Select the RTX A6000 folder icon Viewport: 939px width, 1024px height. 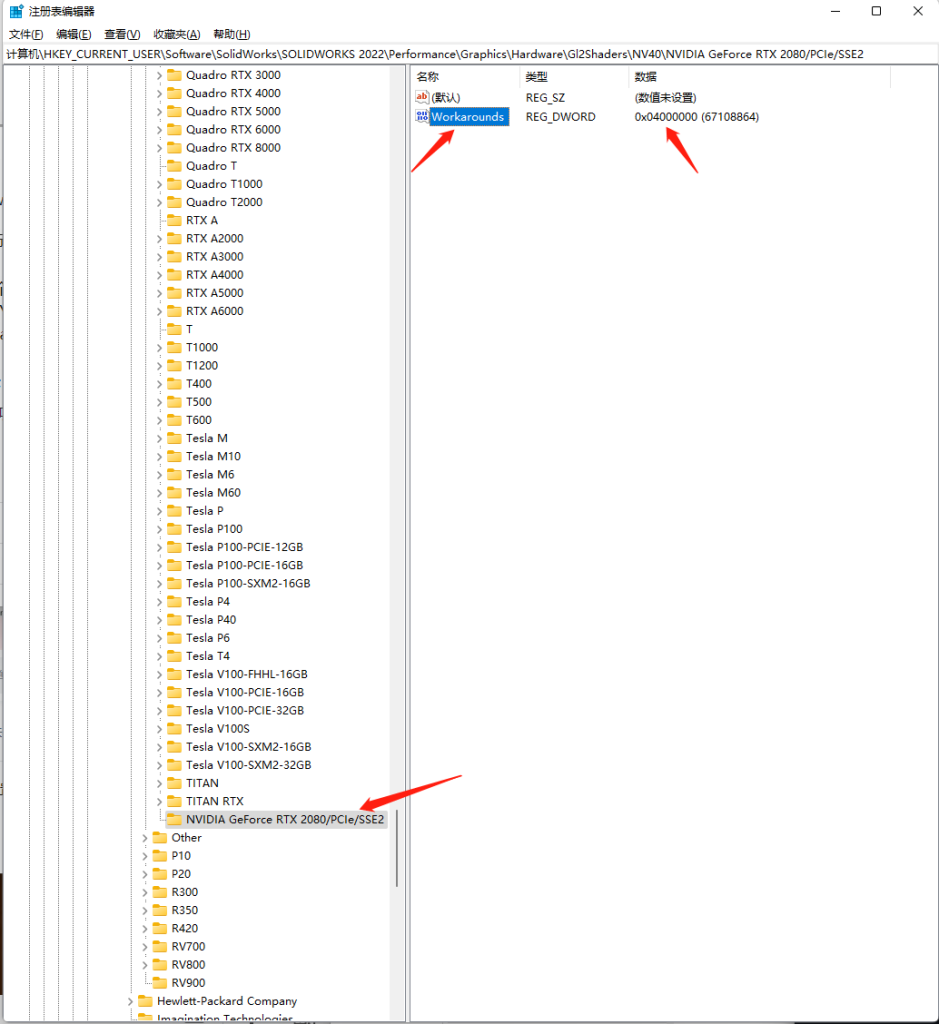coord(174,311)
